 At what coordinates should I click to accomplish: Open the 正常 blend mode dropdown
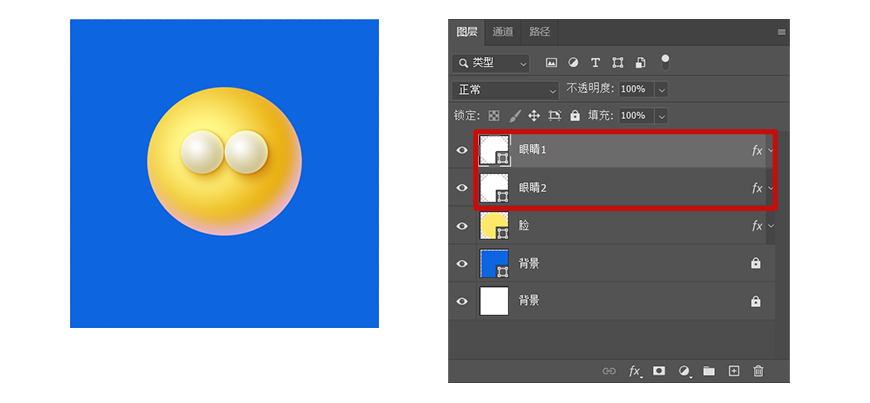point(506,89)
